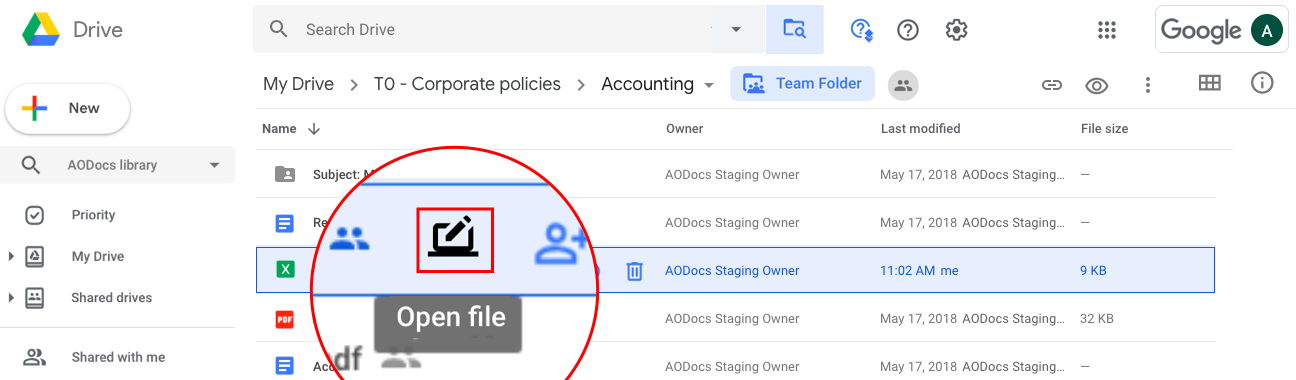The image size is (1296, 380).
Task: Click the My Drive icon in sidebar
Action: pos(34,256)
